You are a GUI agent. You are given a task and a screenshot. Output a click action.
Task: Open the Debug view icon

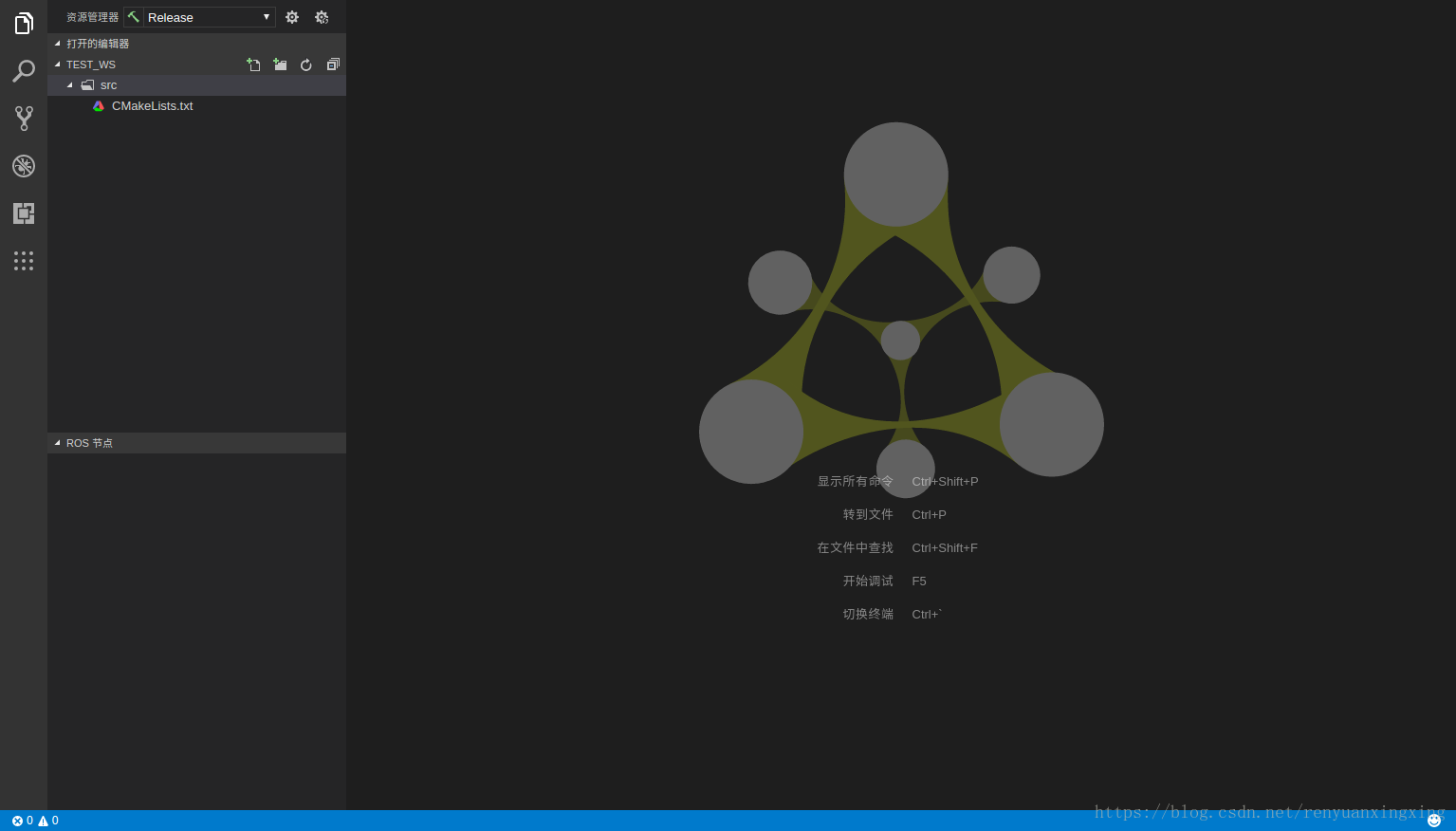(x=24, y=166)
